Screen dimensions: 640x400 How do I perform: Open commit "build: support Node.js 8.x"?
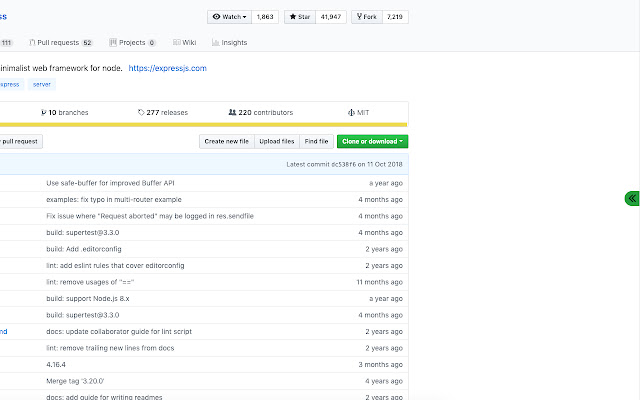(x=88, y=299)
